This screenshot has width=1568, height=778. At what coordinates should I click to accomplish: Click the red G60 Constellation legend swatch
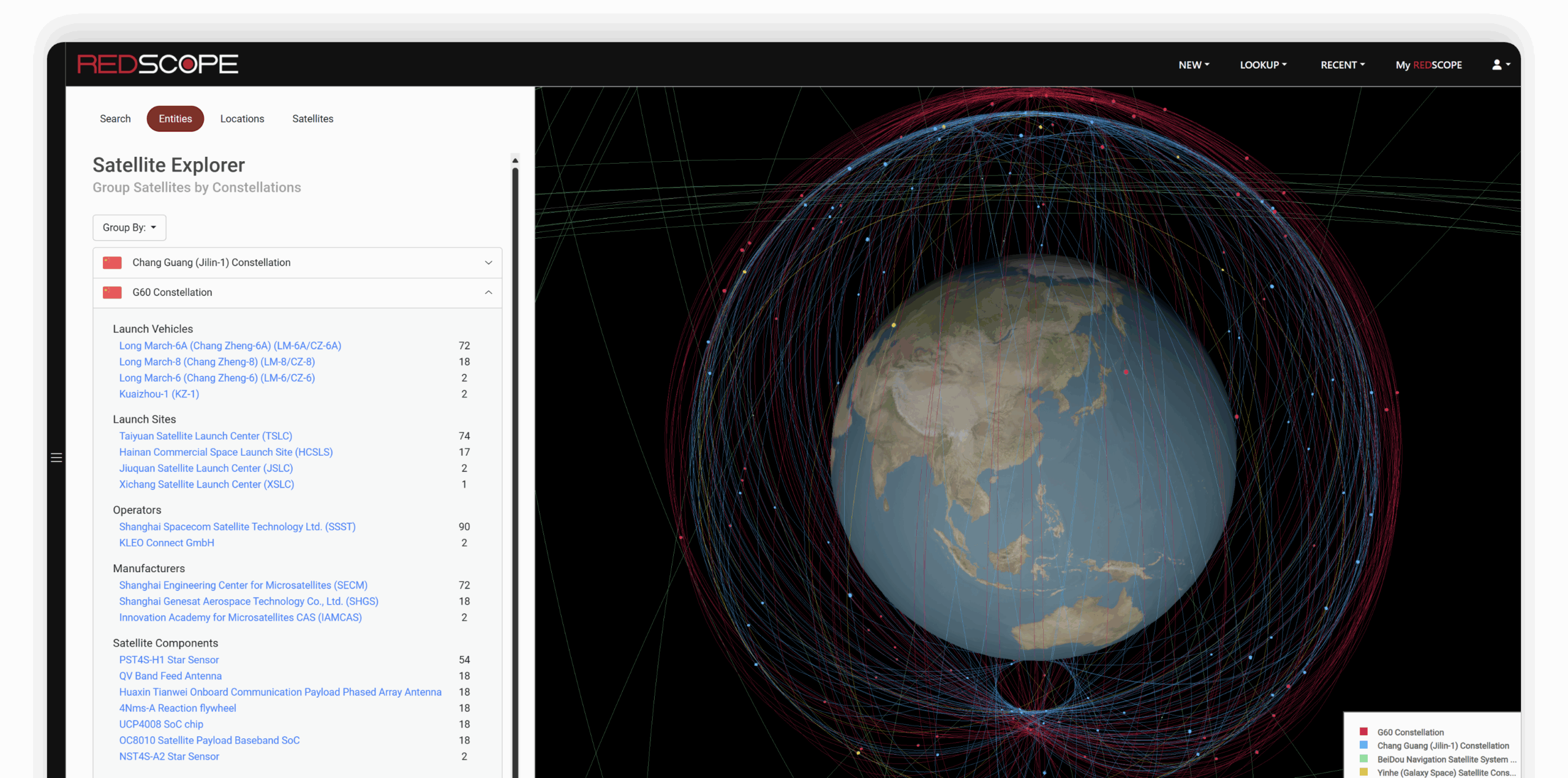coord(1363,731)
